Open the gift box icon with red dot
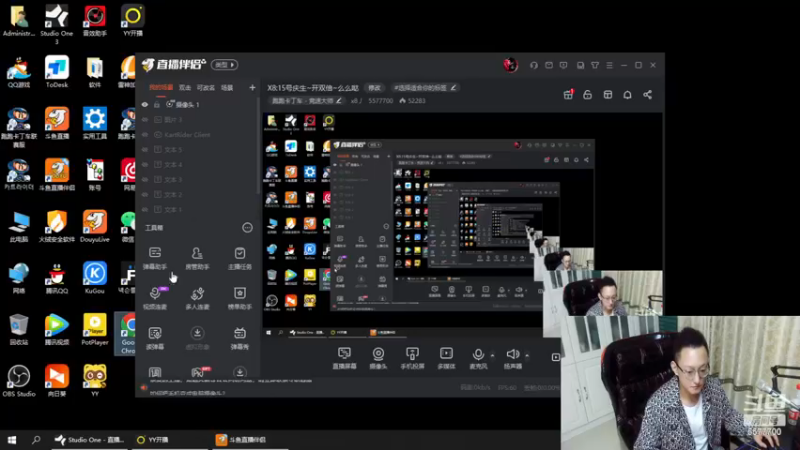Screen dimensions: 800x450 pos(568,95)
